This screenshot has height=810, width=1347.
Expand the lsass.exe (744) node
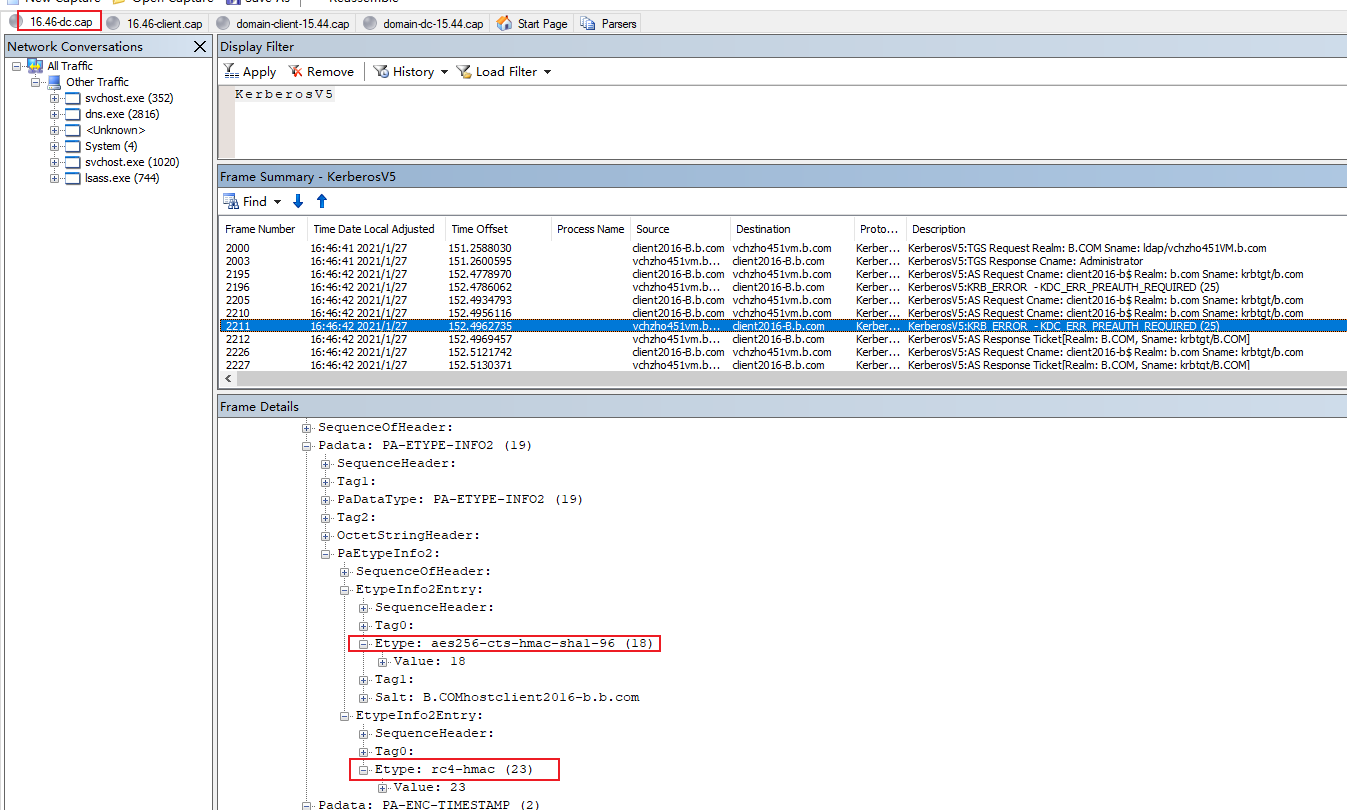click(55, 178)
